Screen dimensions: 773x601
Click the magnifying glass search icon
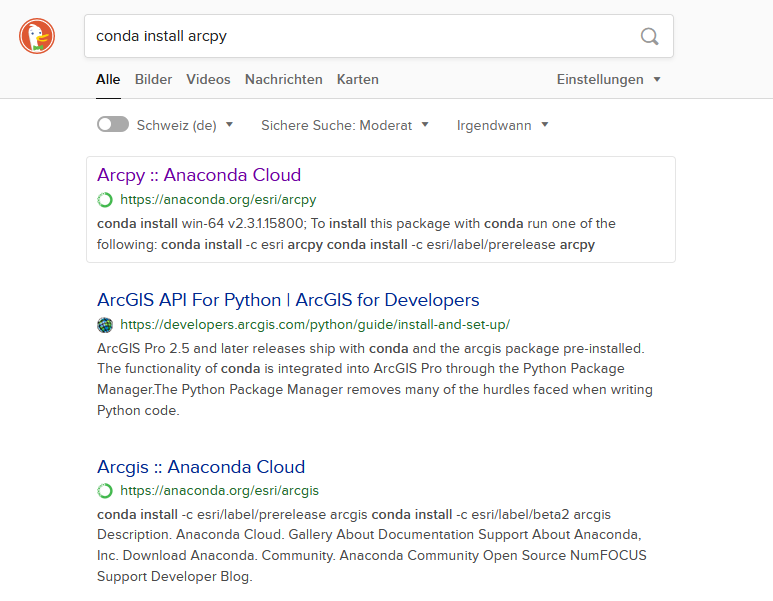(649, 36)
